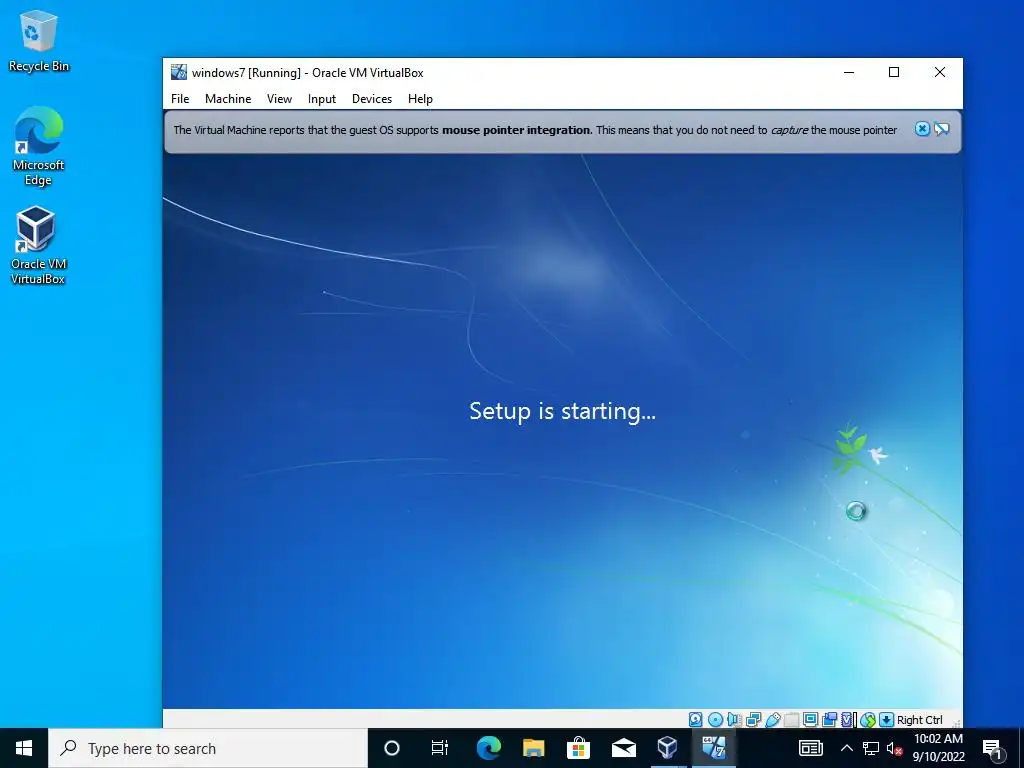Click the mouse pointer integration message text
1024x768 pixels.
pyautogui.click(x=535, y=130)
